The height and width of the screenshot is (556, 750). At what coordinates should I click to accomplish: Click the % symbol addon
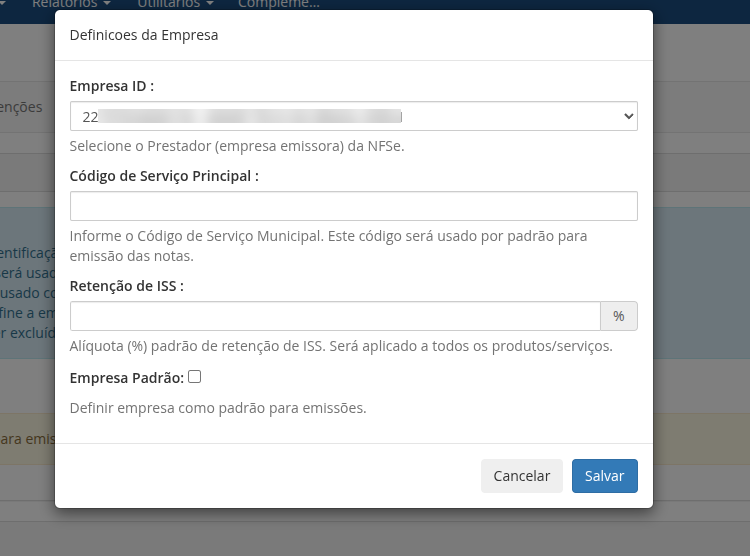pyautogui.click(x=619, y=316)
